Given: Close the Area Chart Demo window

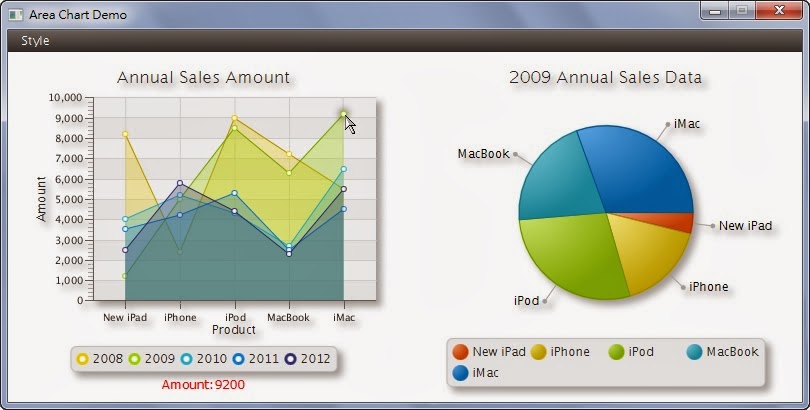Looking at the screenshot, I should 779,11.
